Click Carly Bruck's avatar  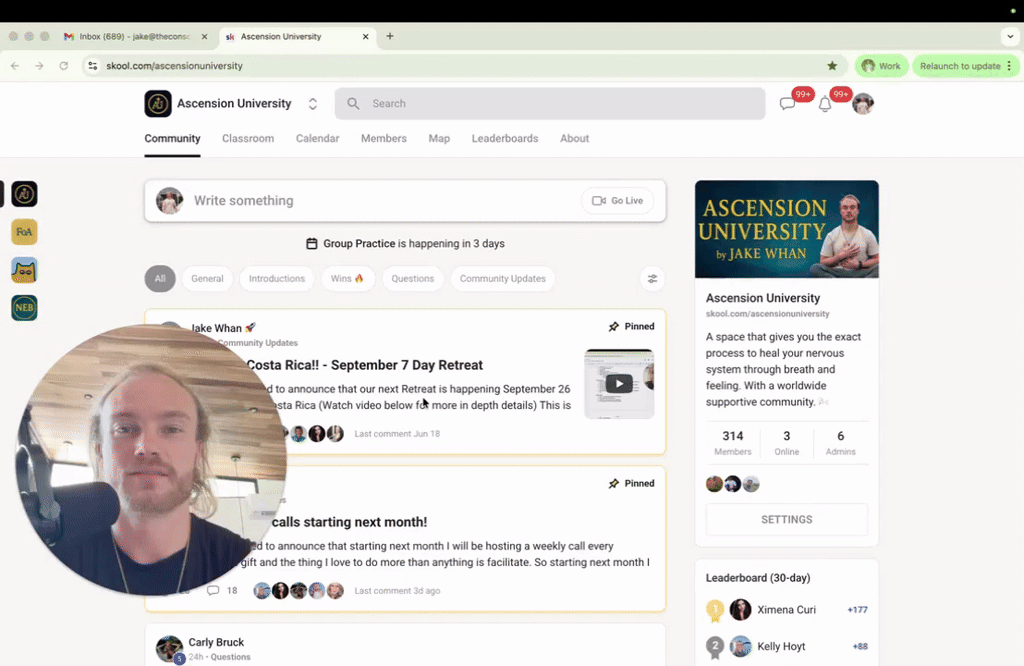(169, 649)
